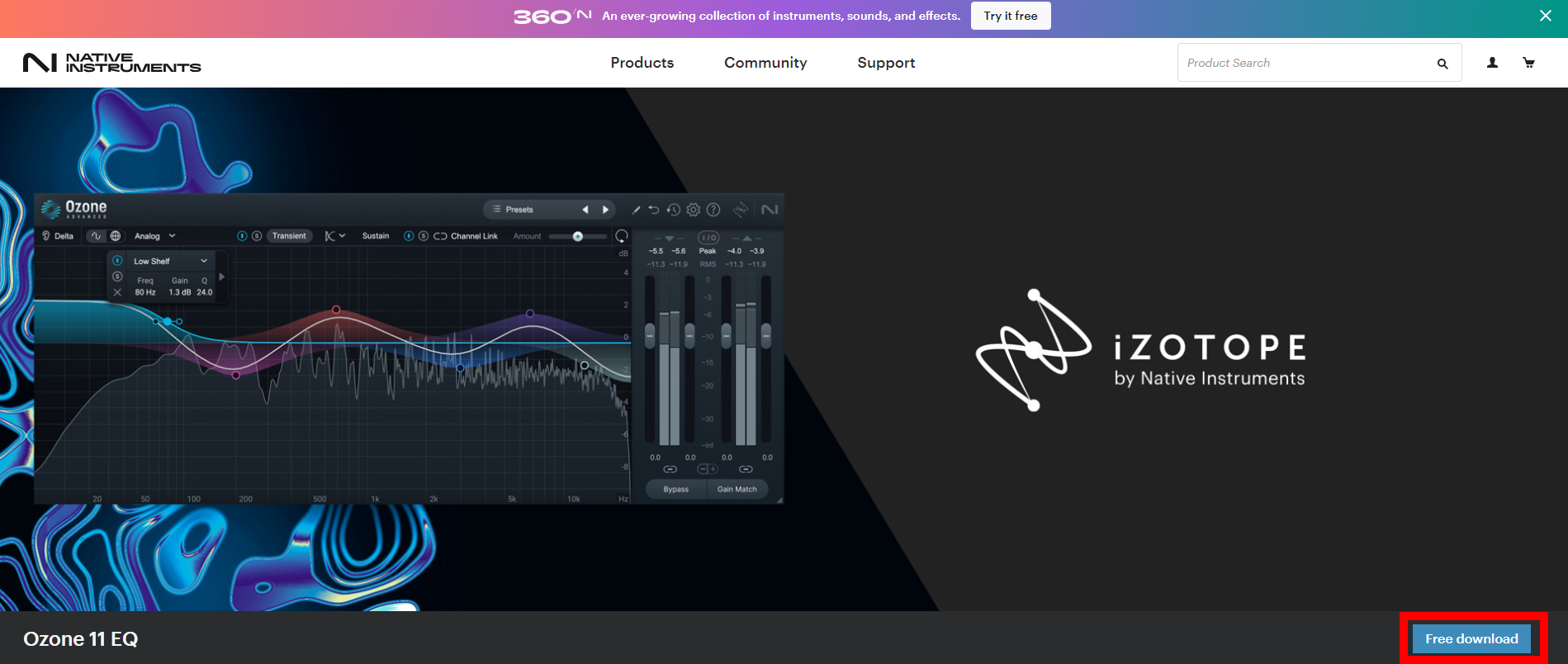Screen dimensions: 1568x664
Task: Select previous preset arrow
Action: coord(585,210)
